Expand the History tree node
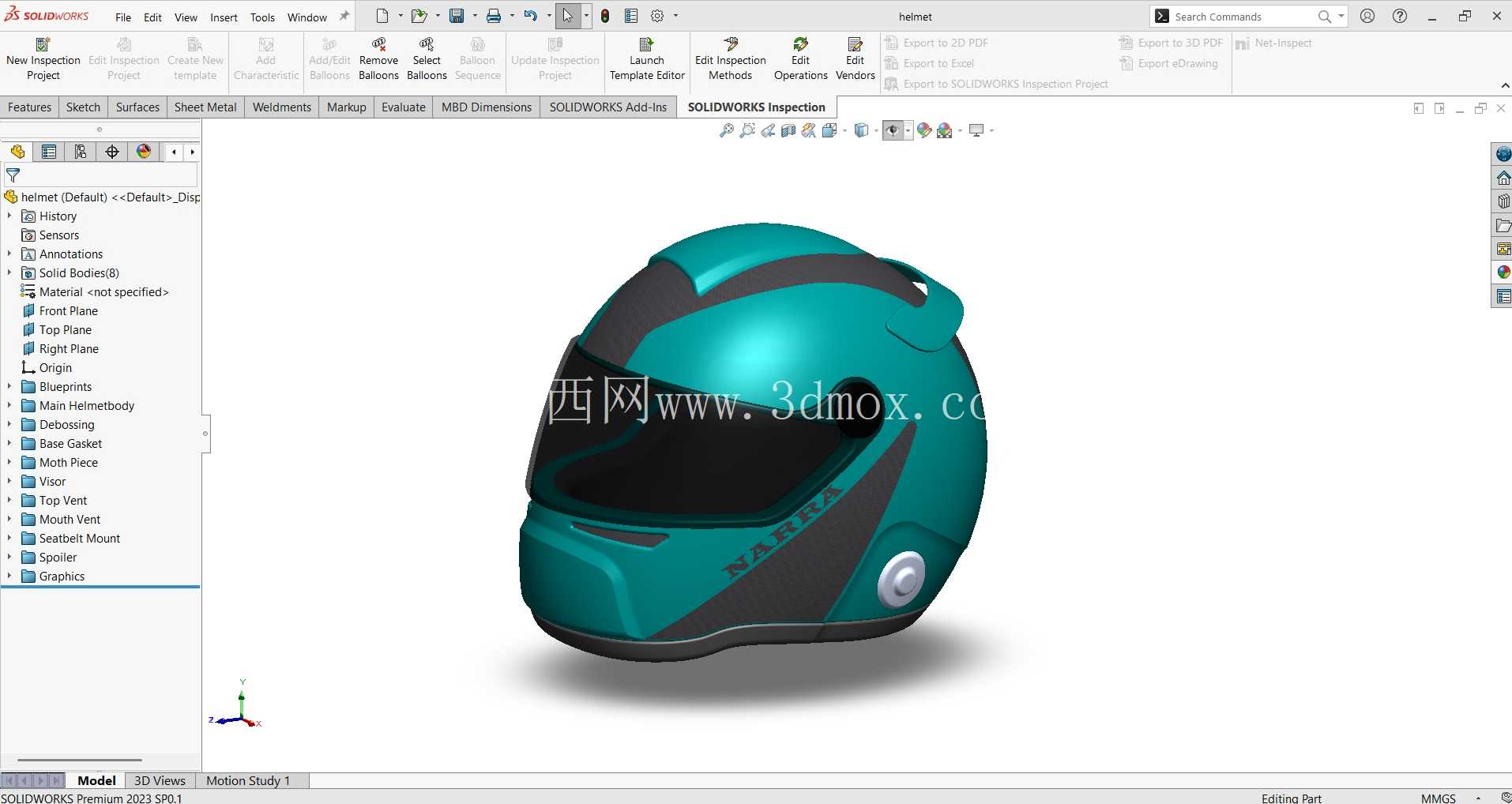 9,216
